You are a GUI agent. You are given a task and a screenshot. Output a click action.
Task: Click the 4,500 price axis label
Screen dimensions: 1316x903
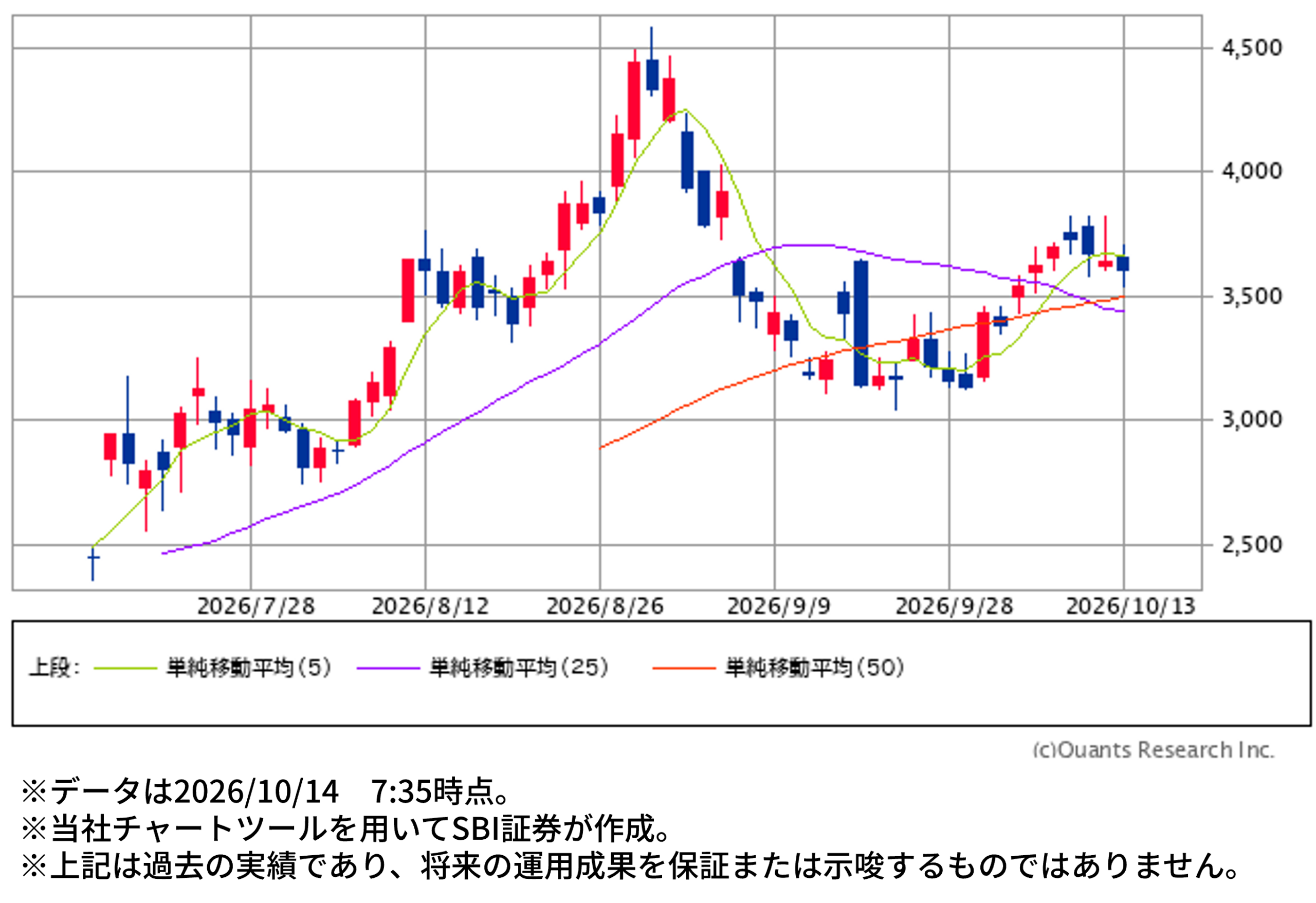1251,48
